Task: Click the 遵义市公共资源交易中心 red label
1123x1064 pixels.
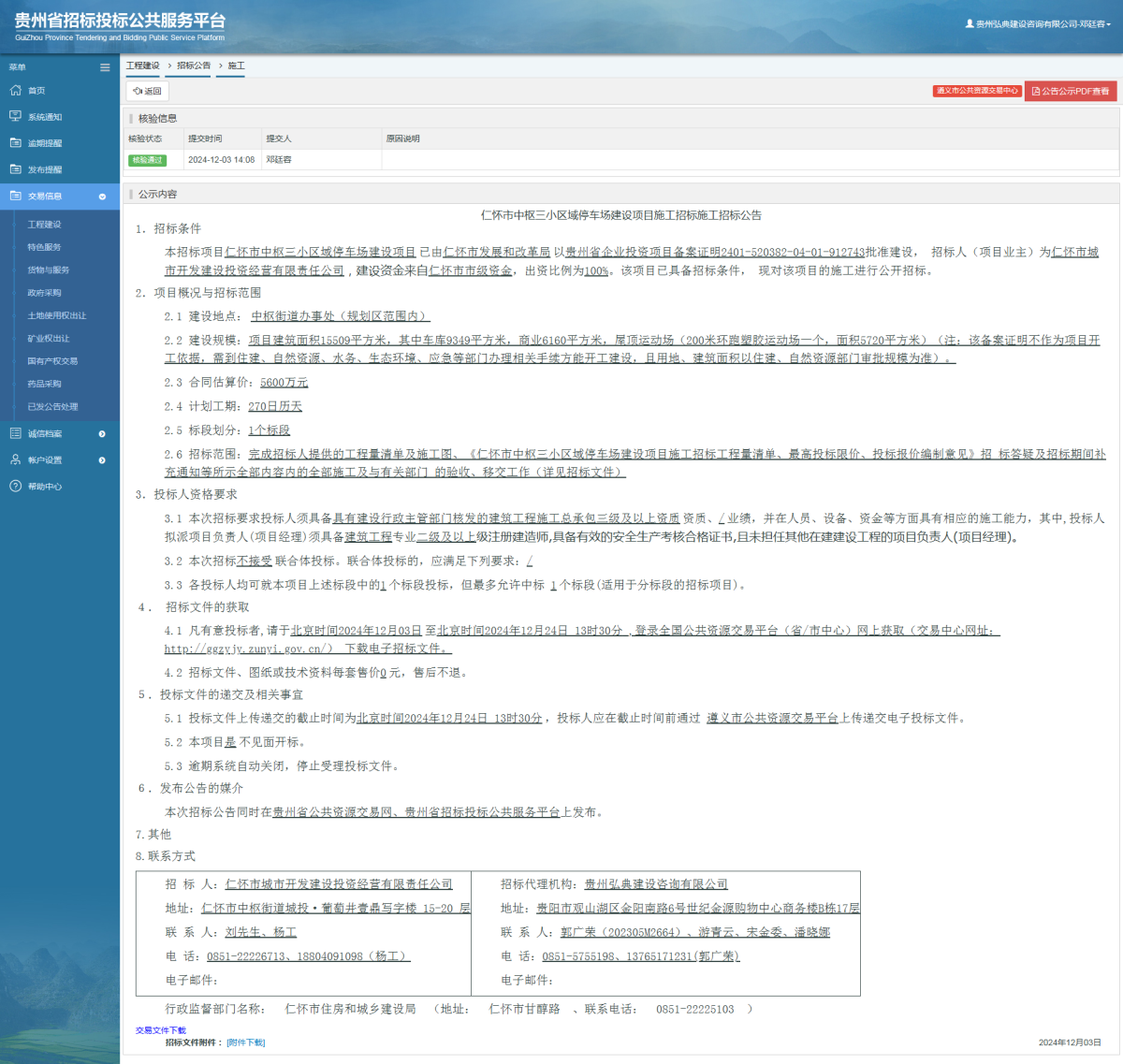Action: coord(976,91)
